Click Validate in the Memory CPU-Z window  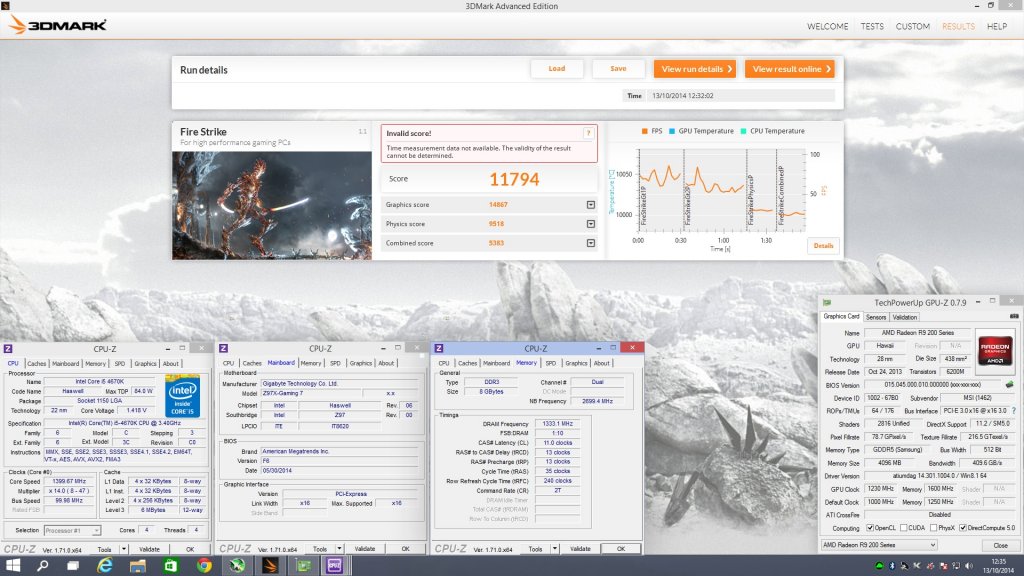pos(580,549)
